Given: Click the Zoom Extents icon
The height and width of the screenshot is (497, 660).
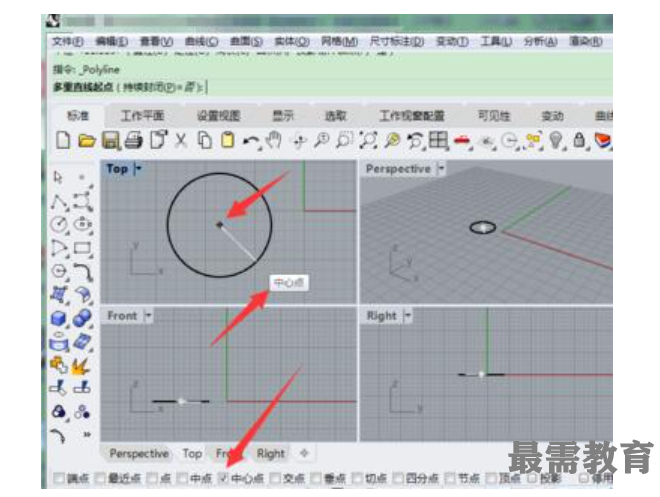Looking at the screenshot, I should [368, 140].
